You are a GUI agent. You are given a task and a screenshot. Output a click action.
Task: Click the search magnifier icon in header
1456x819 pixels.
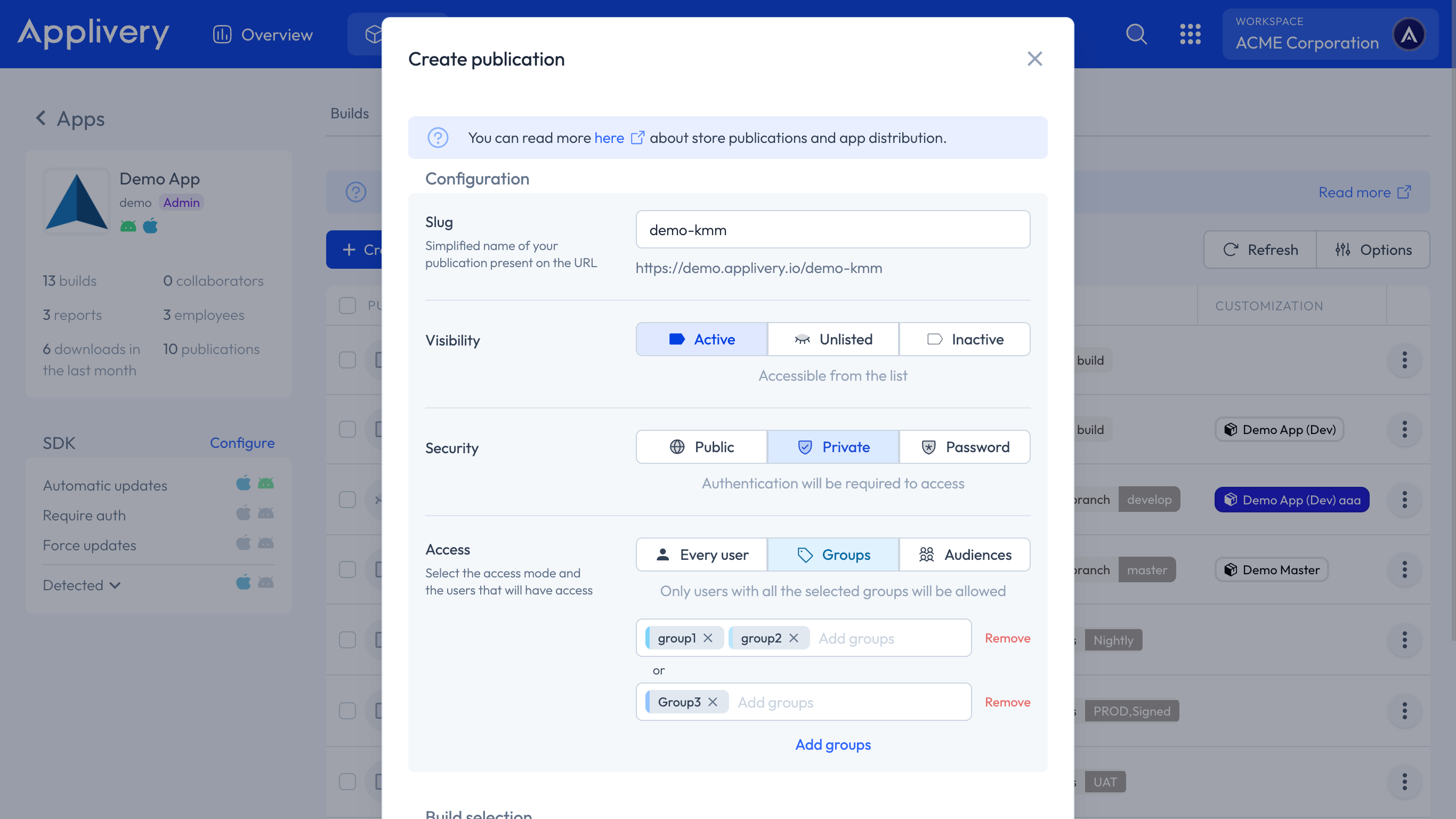coord(1136,35)
